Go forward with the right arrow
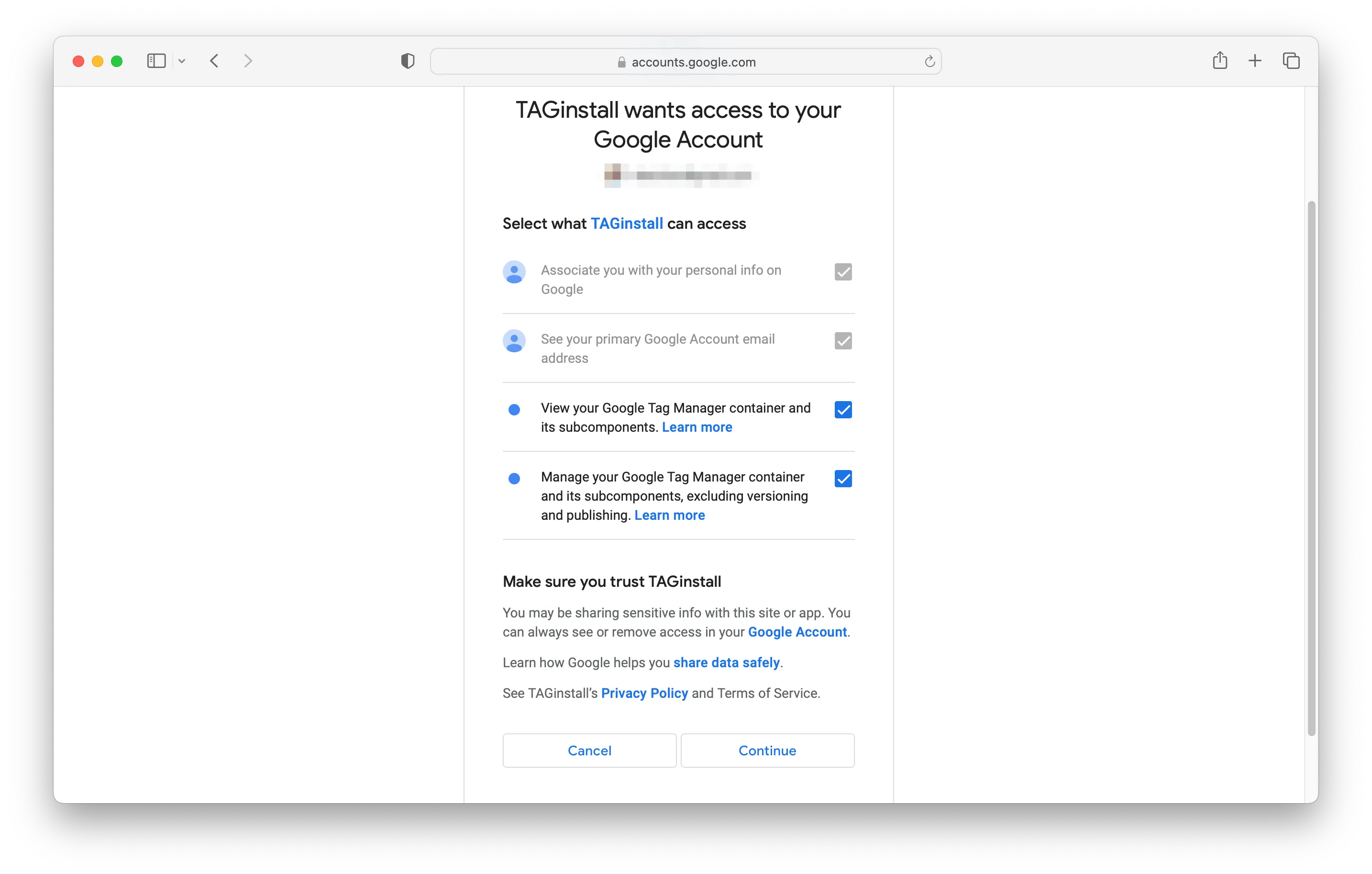The image size is (1372, 874). pos(248,61)
